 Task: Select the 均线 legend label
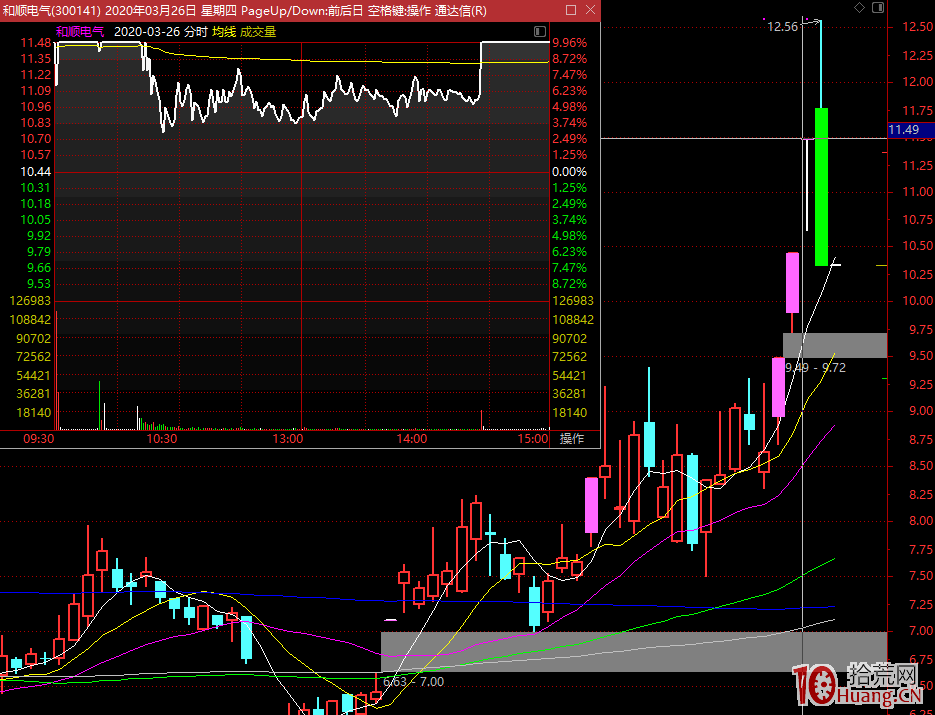[x=222, y=32]
